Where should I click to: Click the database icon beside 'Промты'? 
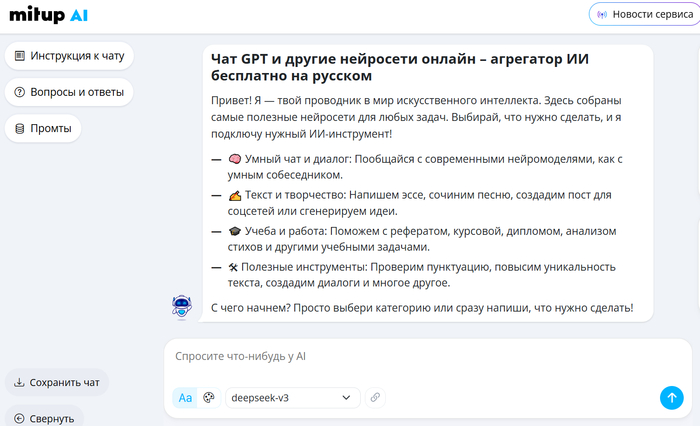[19, 129]
